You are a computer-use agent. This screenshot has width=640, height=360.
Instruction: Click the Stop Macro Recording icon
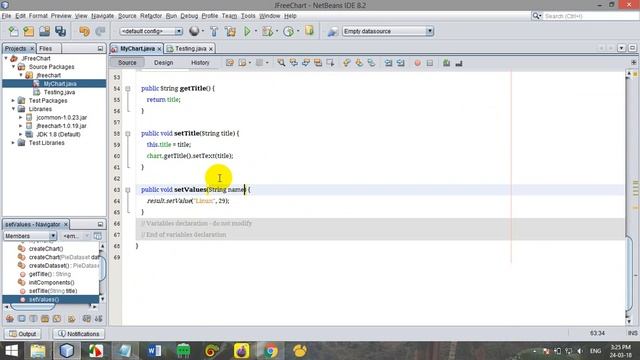429,63
